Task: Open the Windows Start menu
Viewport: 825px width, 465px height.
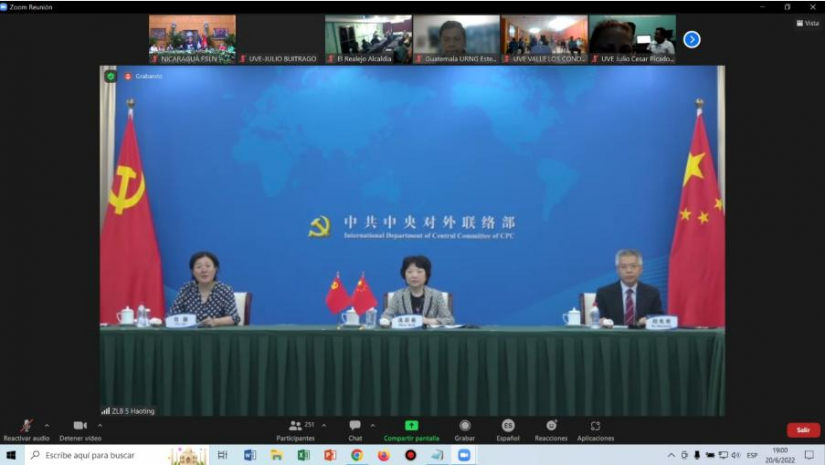Action: (x=11, y=455)
